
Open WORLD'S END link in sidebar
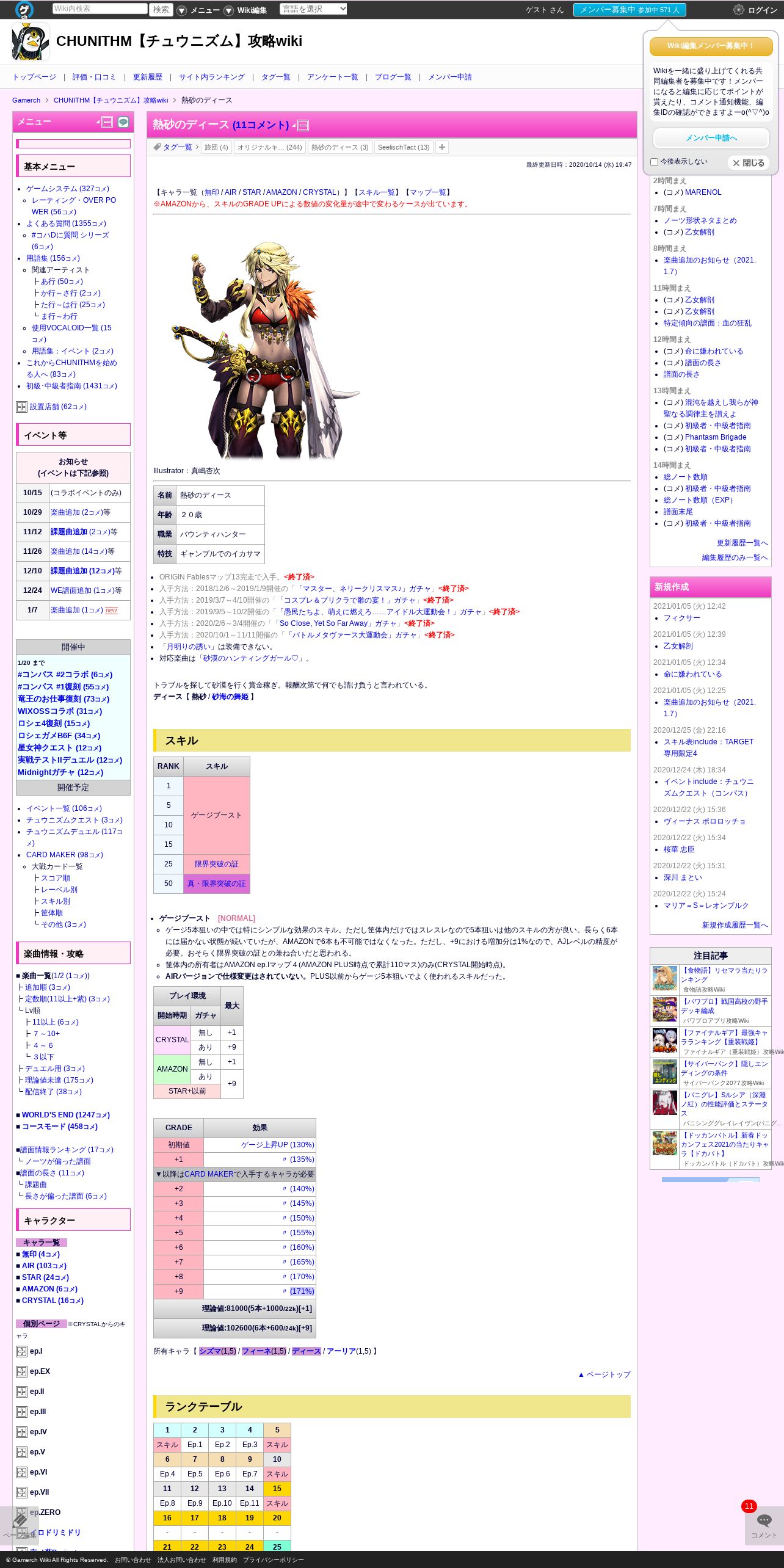tap(65, 1115)
